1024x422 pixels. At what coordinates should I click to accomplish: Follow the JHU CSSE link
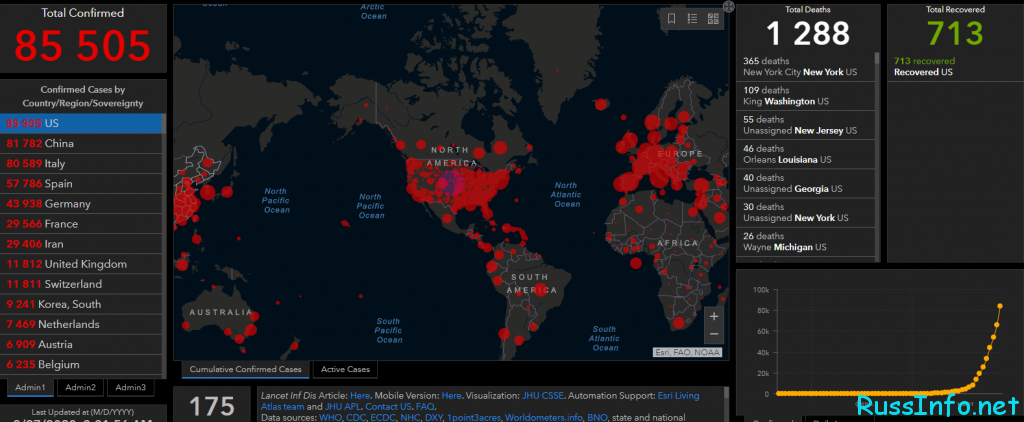tap(545, 396)
